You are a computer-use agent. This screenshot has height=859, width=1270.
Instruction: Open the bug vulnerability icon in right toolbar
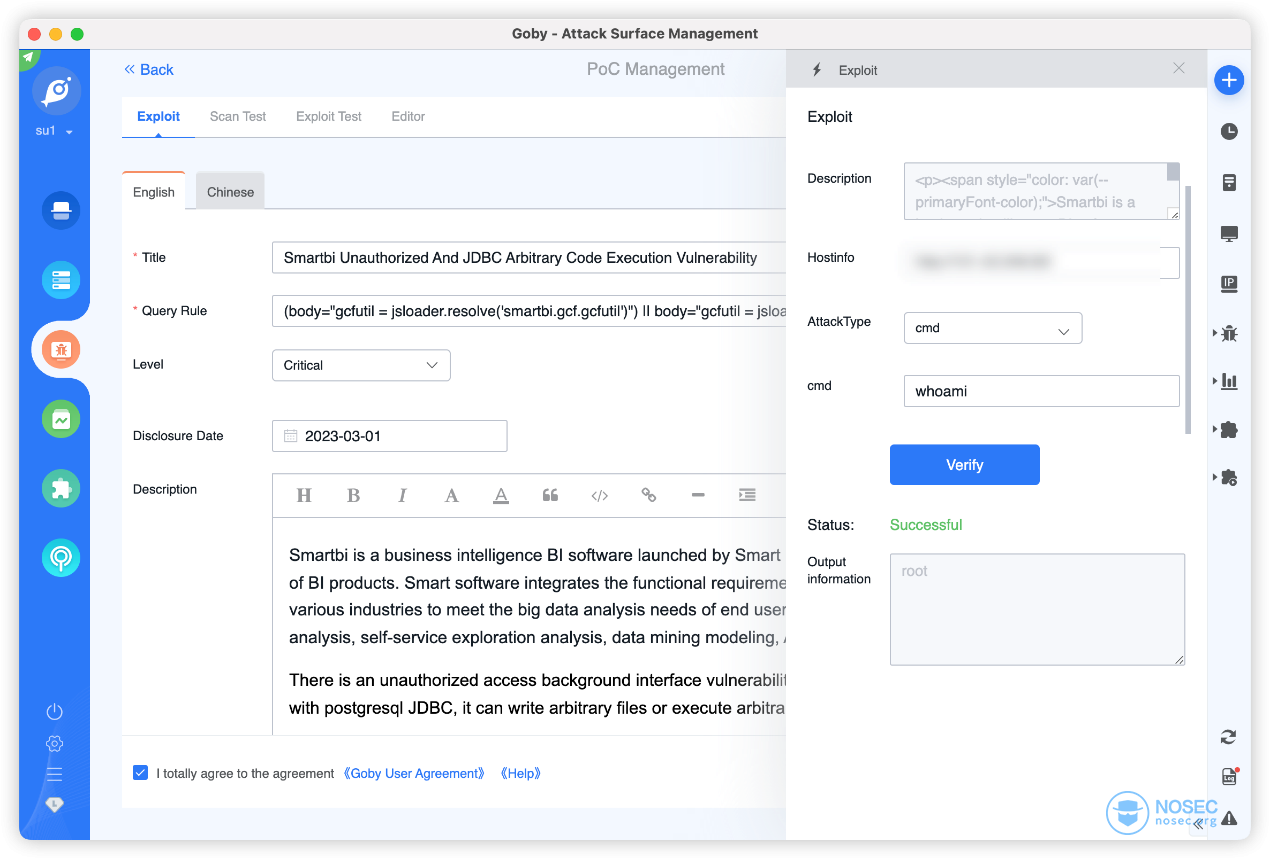point(1229,333)
